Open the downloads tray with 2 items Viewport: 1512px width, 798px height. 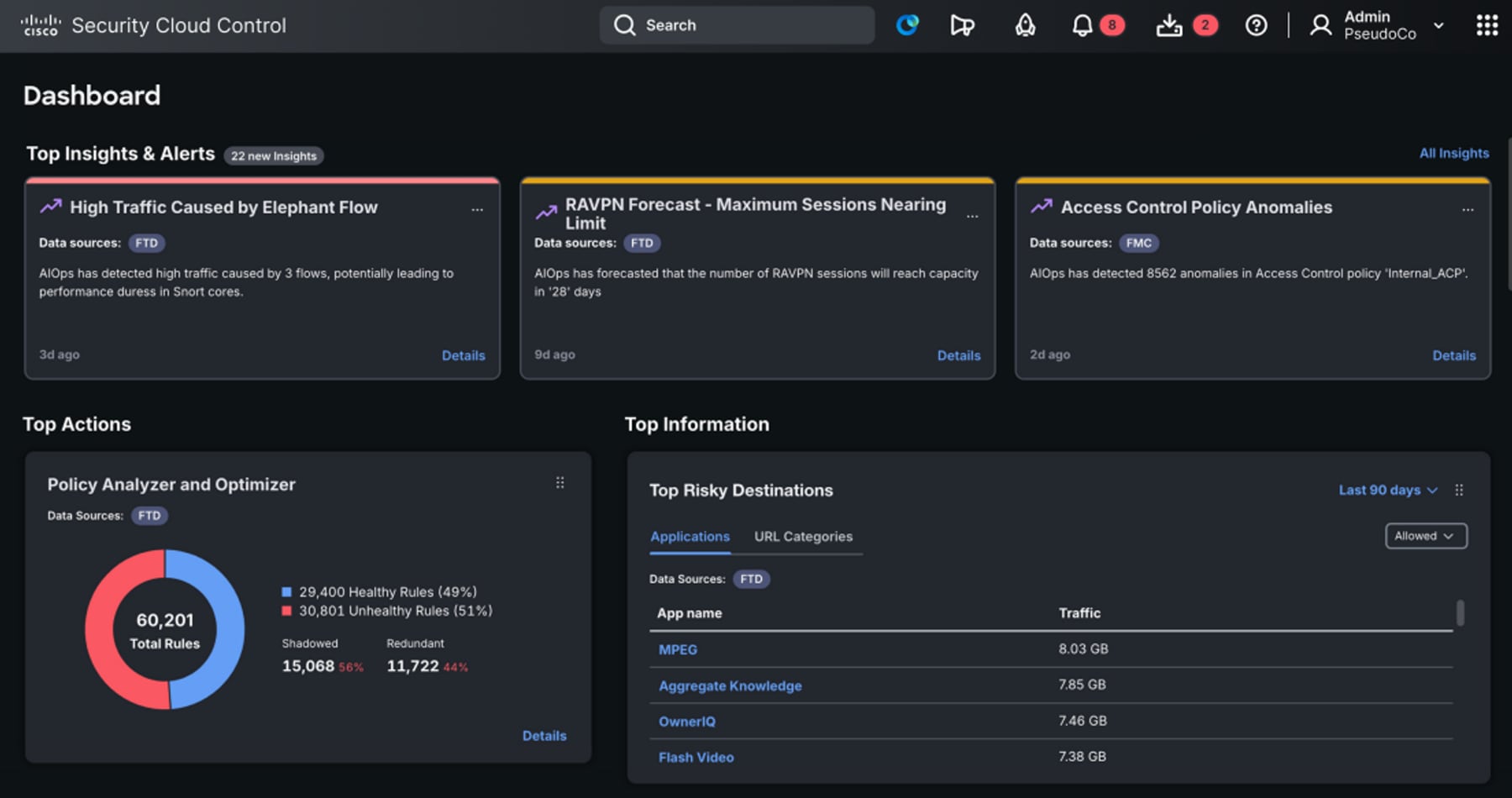(x=1169, y=25)
